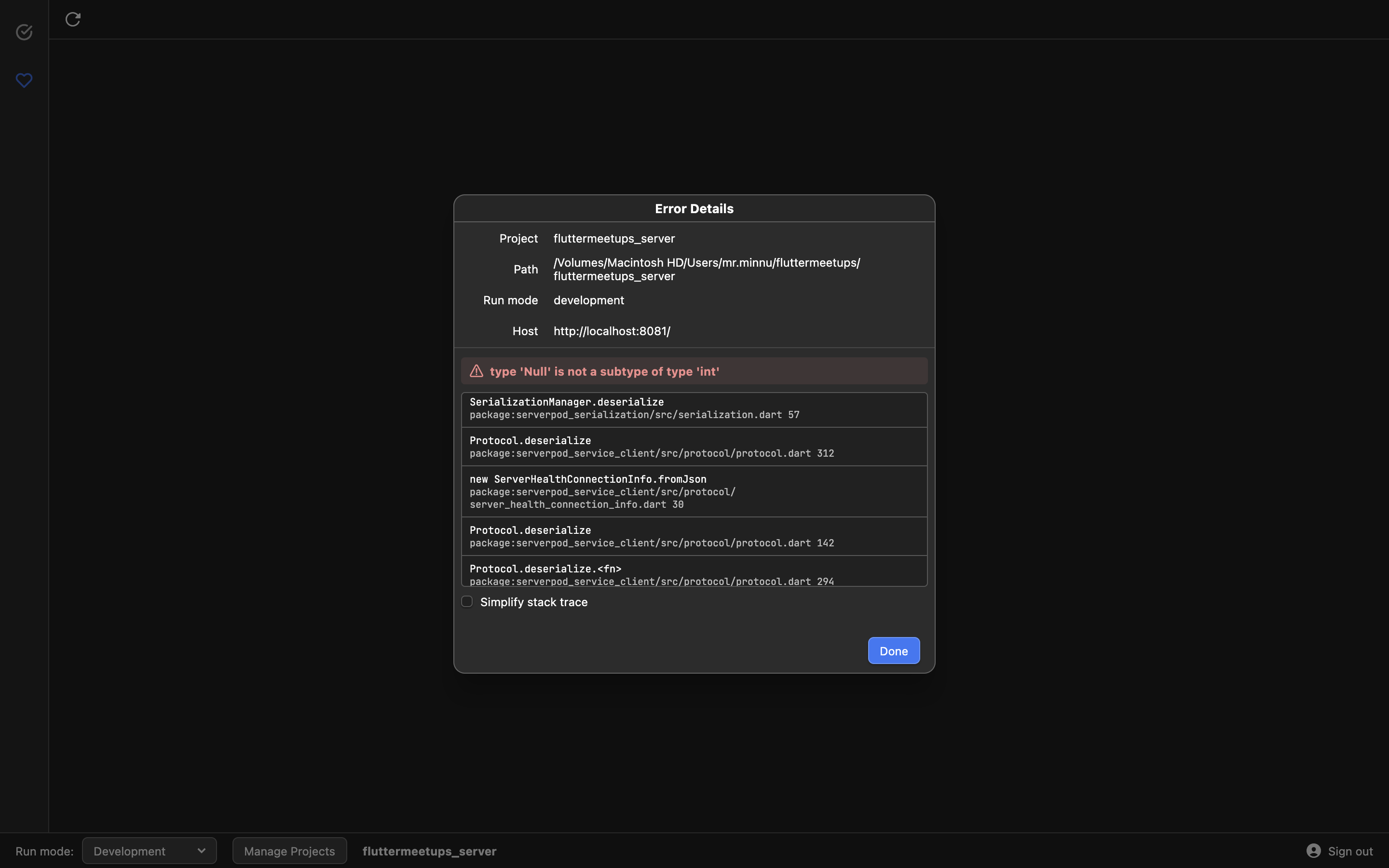Click the warning triangle in the error banner

pyautogui.click(x=476, y=371)
